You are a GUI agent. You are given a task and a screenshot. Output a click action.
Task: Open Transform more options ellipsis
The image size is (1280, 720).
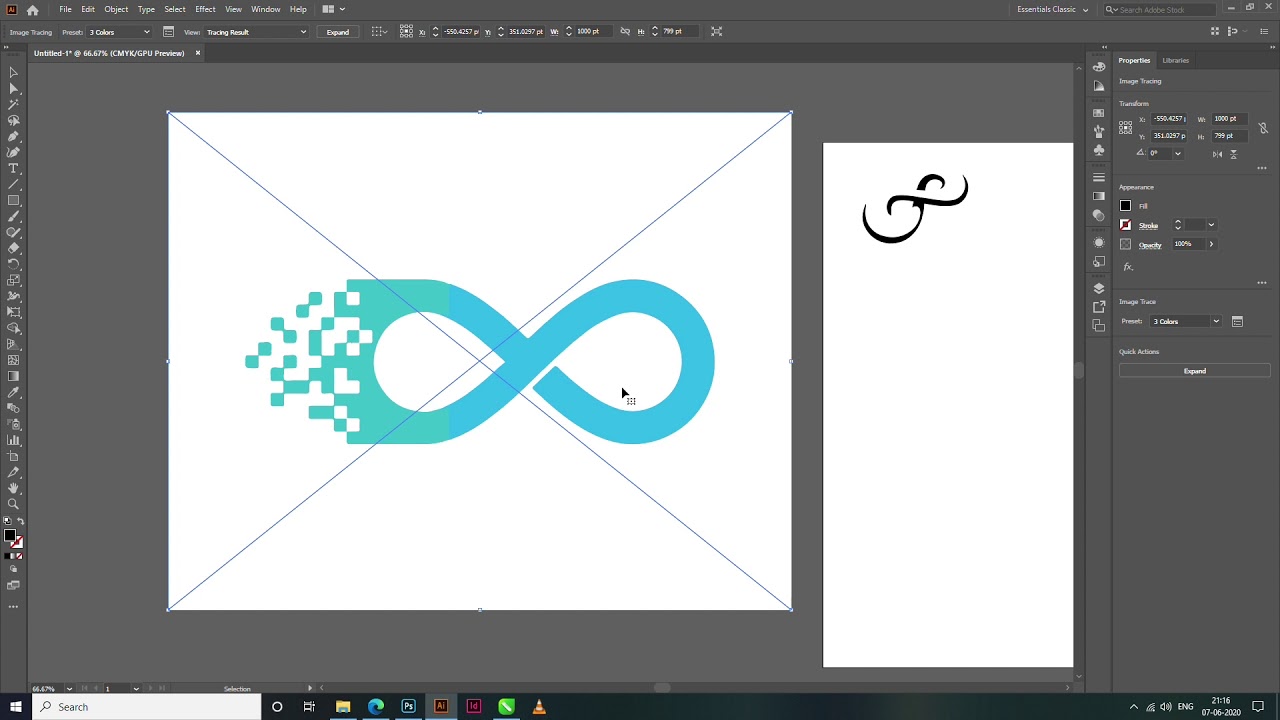point(1262,168)
